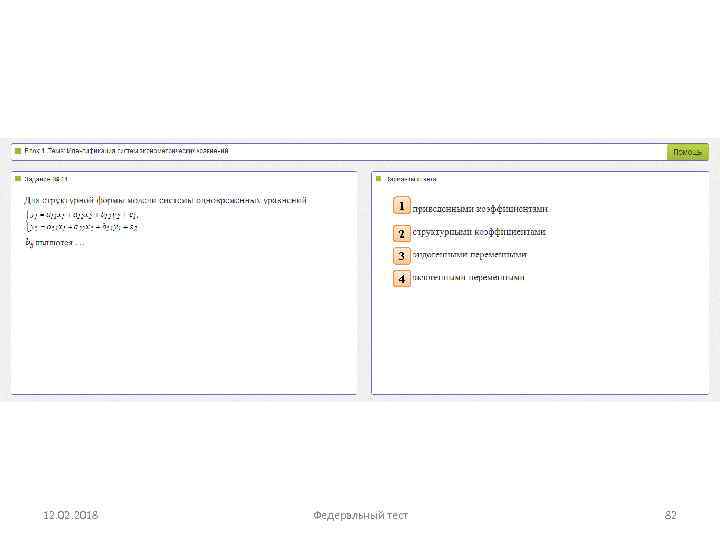Click the slide page number 82
The width and height of the screenshot is (720, 540).
click(x=671, y=515)
